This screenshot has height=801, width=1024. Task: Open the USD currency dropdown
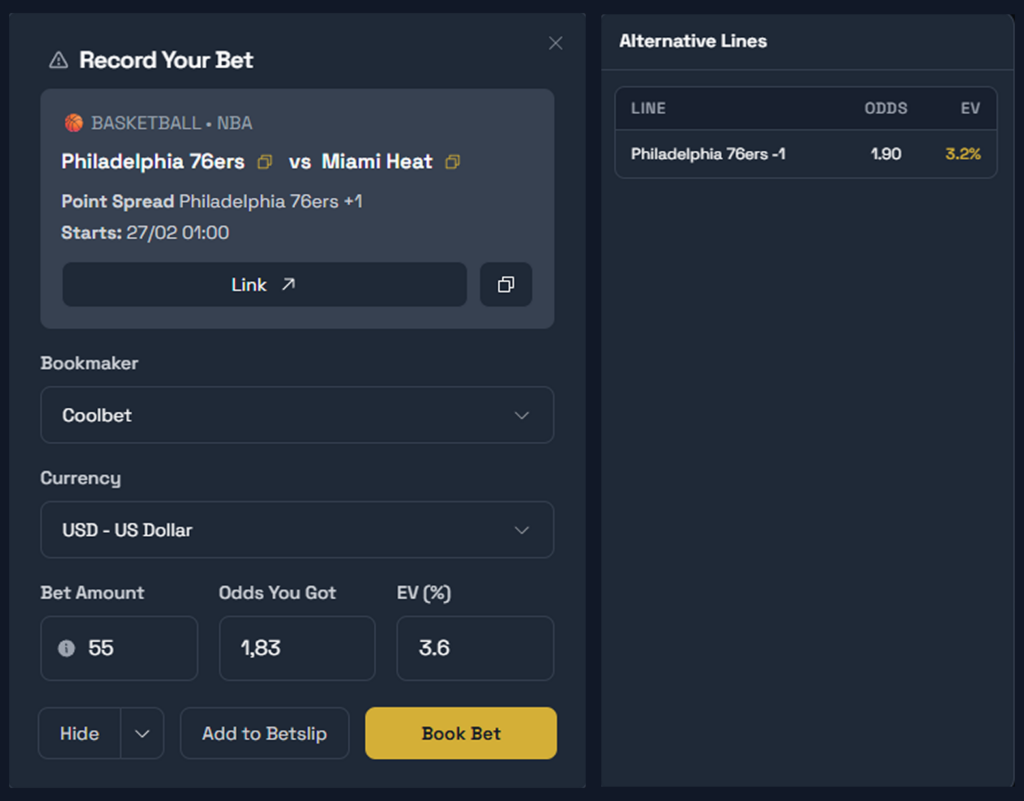pyautogui.click(x=297, y=530)
